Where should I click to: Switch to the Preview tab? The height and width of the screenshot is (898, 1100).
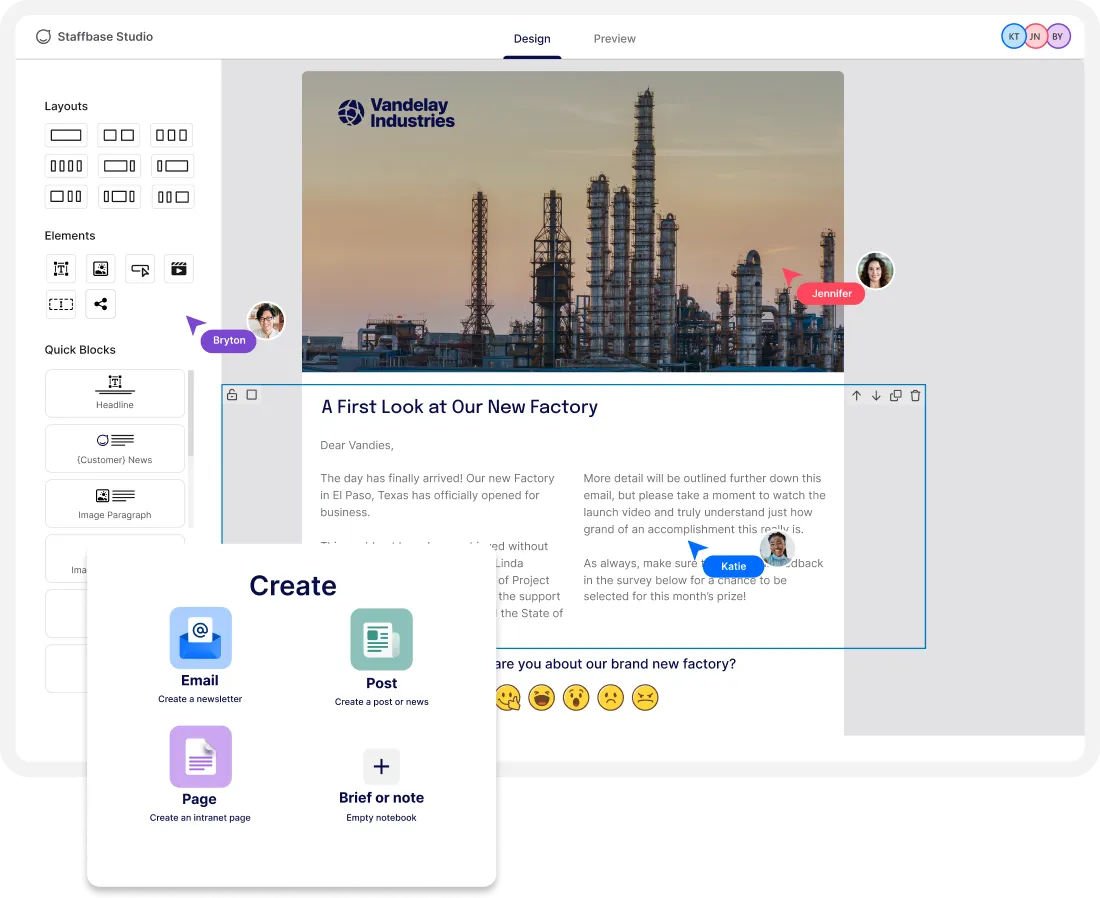[614, 38]
